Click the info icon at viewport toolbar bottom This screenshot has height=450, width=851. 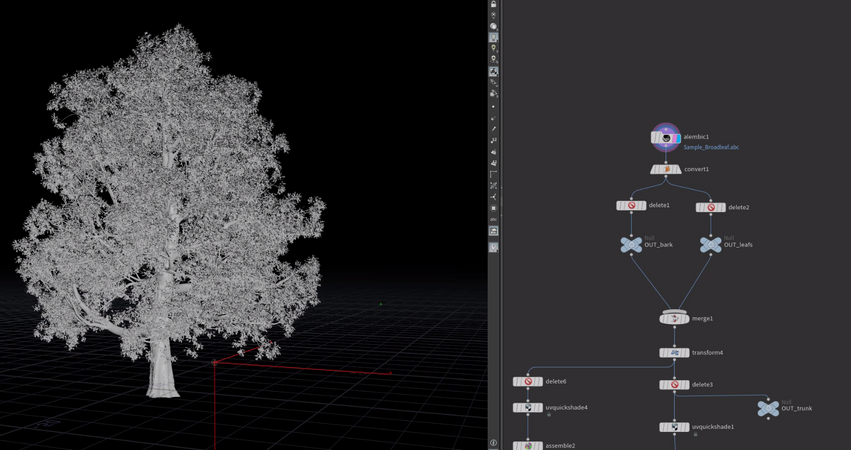494,442
